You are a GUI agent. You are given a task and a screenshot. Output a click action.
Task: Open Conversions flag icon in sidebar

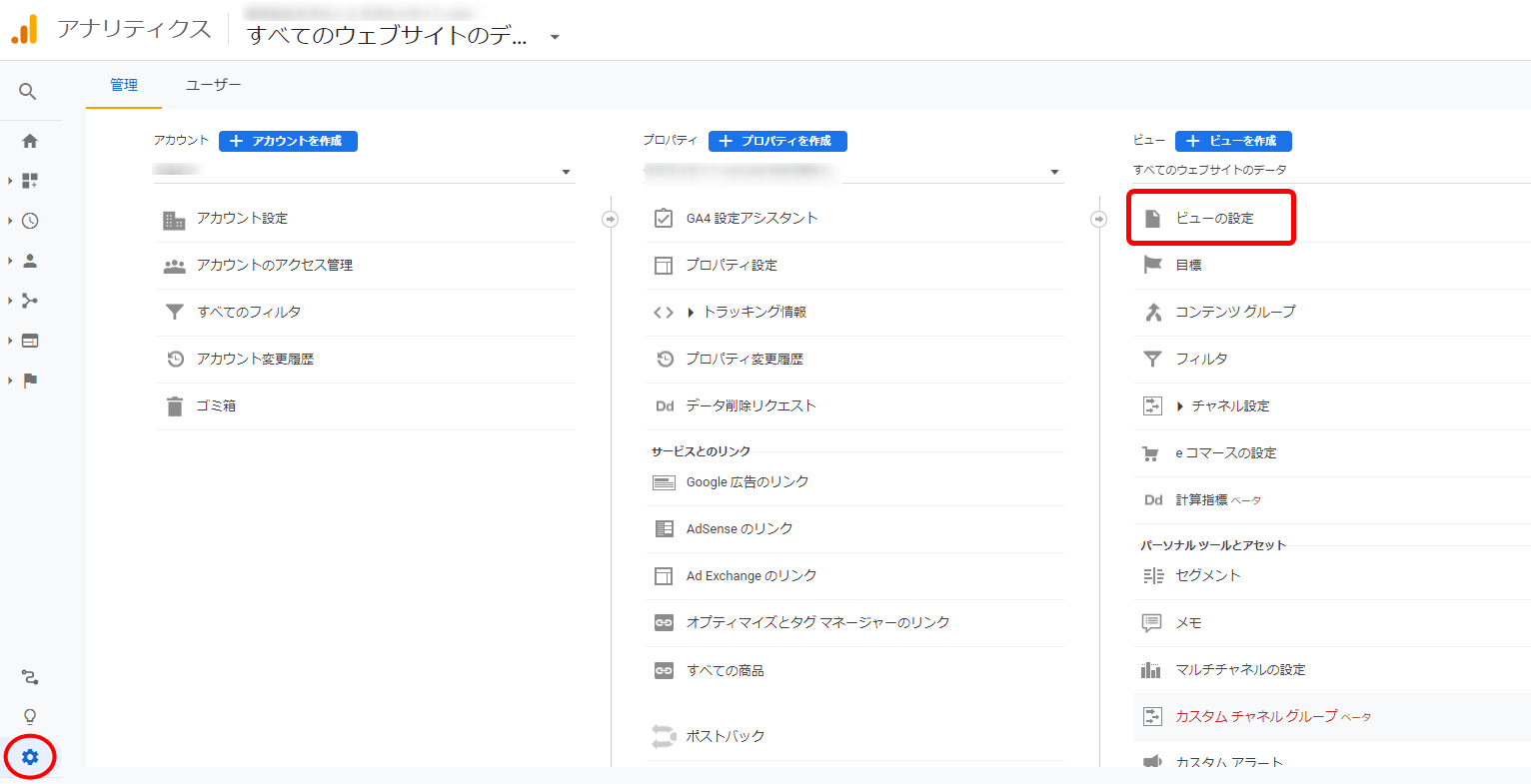[x=30, y=381]
